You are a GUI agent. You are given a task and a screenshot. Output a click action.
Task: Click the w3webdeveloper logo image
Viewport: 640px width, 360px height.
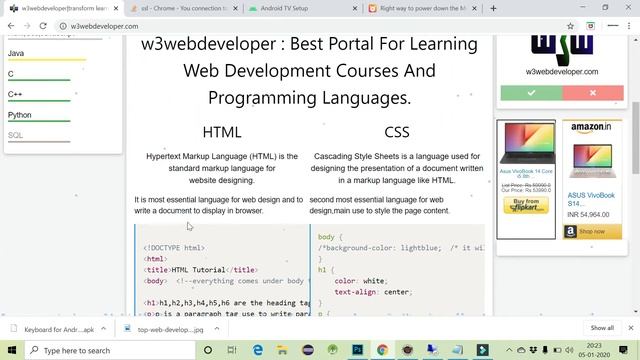click(562, 51)
